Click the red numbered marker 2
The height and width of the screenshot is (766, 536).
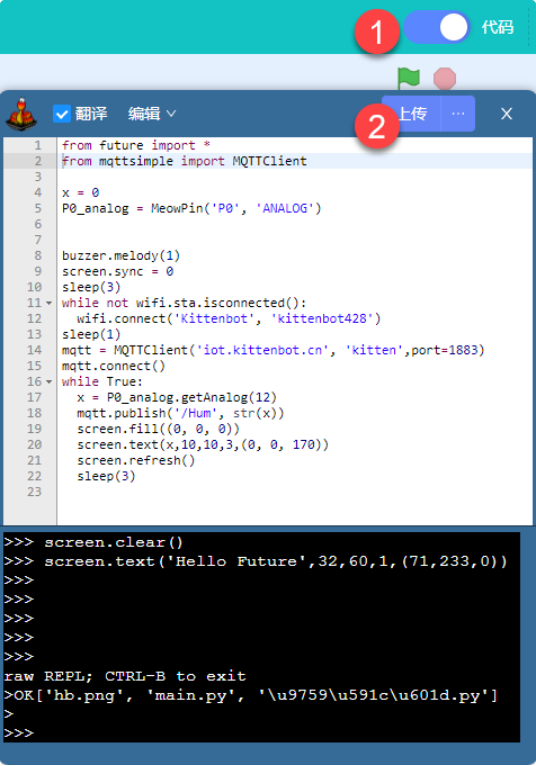coord(377,127)
